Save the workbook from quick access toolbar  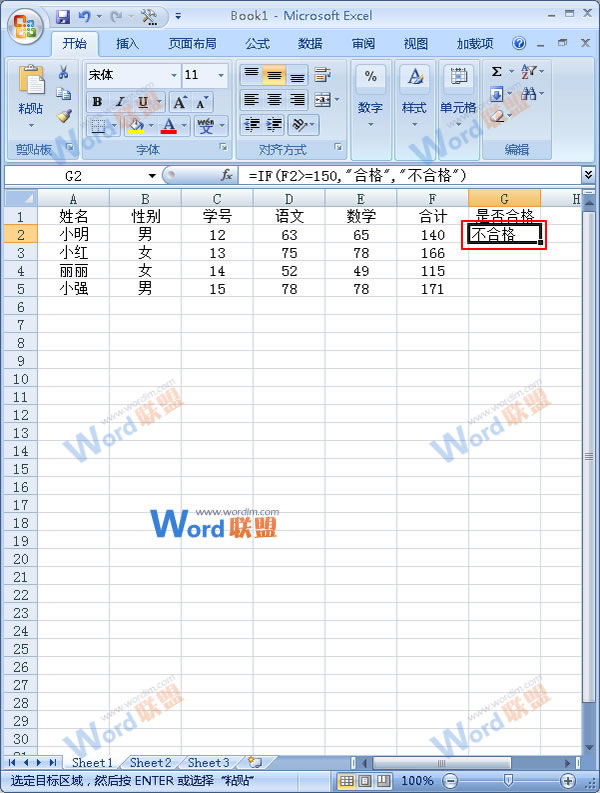[63, 17]
